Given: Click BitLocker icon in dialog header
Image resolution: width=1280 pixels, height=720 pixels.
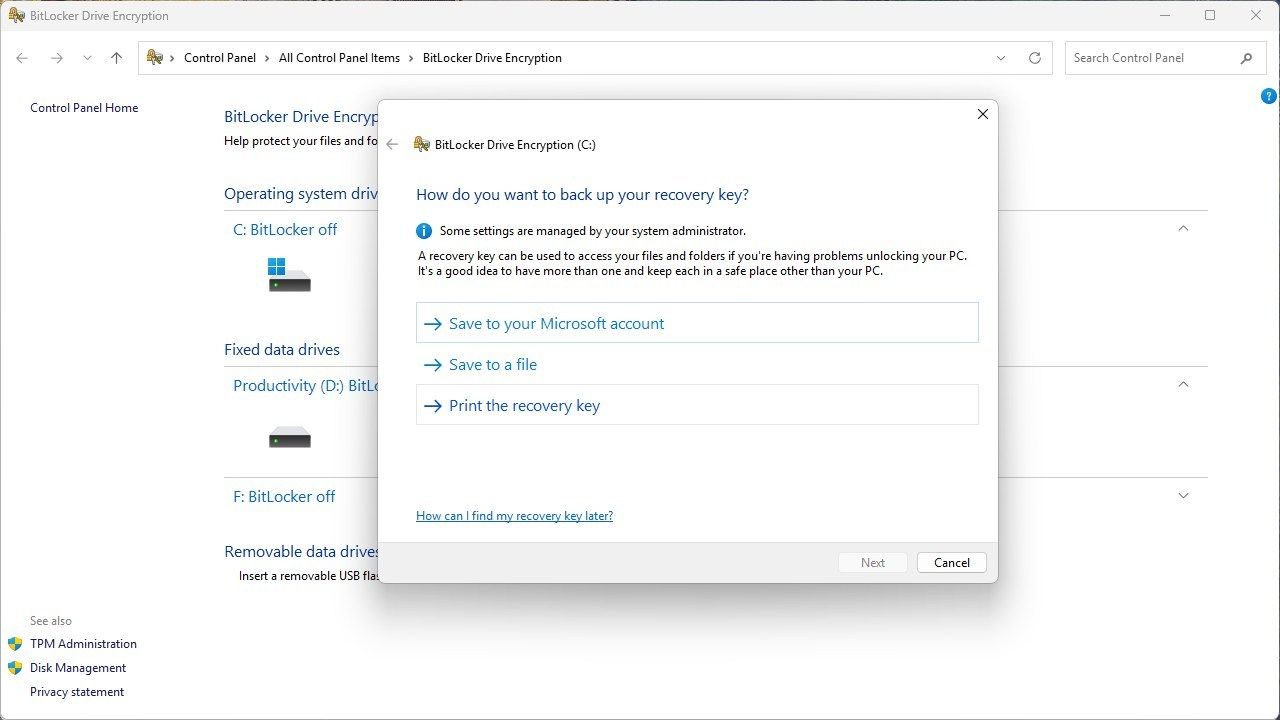Looking at the screenshot, I should pyautogui.click(x=422, y=144).
